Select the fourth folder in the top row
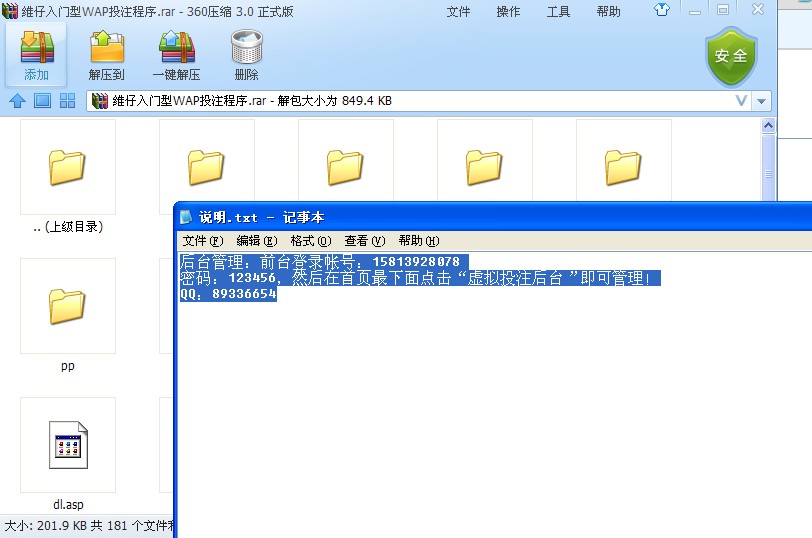Viewport: 812px width, 538px height. 484,167
